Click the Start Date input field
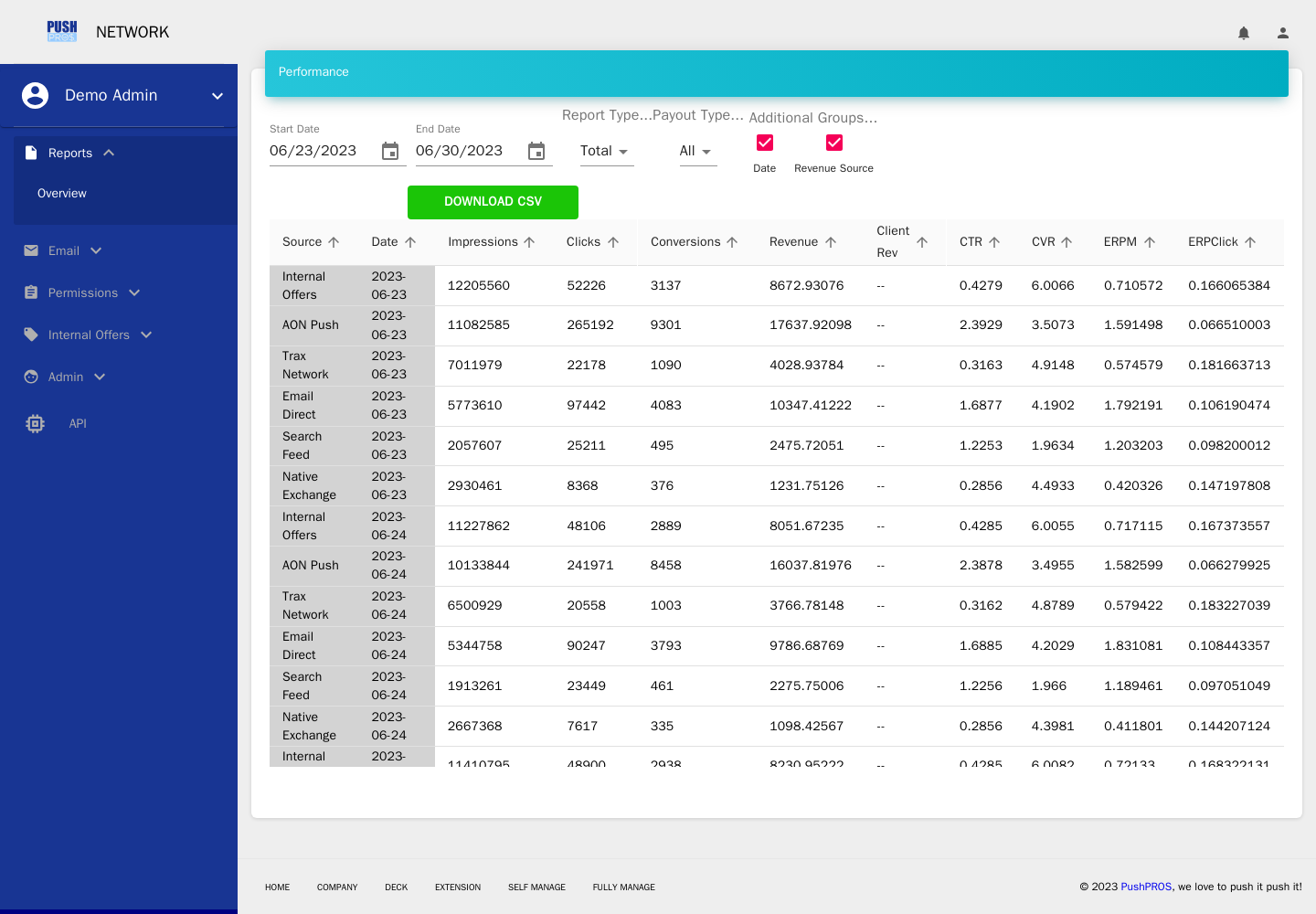This screenshot has width=1316, height=914. 322,151
